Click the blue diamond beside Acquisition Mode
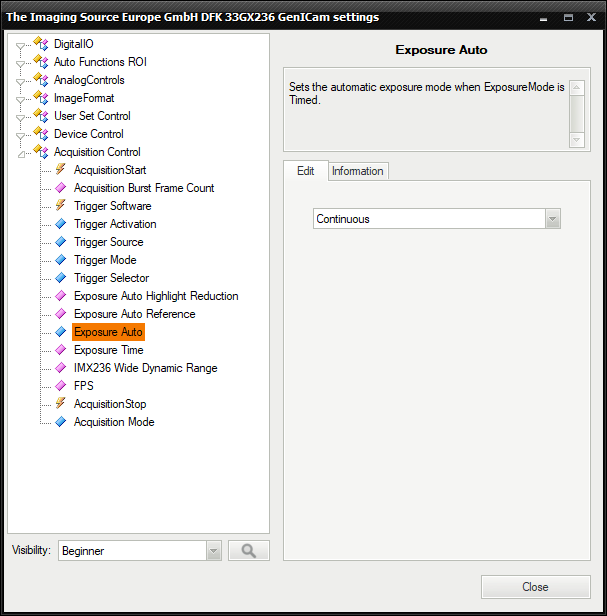Viewport: 607px width, 616px height. 61,422
